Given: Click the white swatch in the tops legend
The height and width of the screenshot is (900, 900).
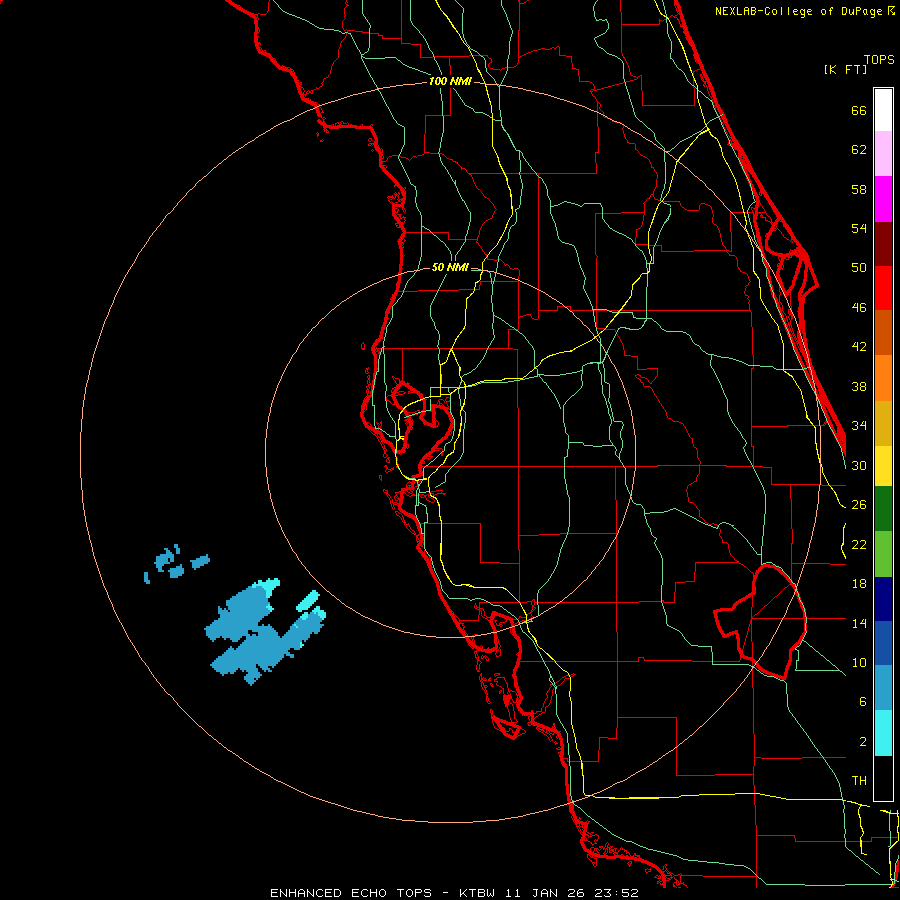Looking at the screenshot, I should [883, 110].
